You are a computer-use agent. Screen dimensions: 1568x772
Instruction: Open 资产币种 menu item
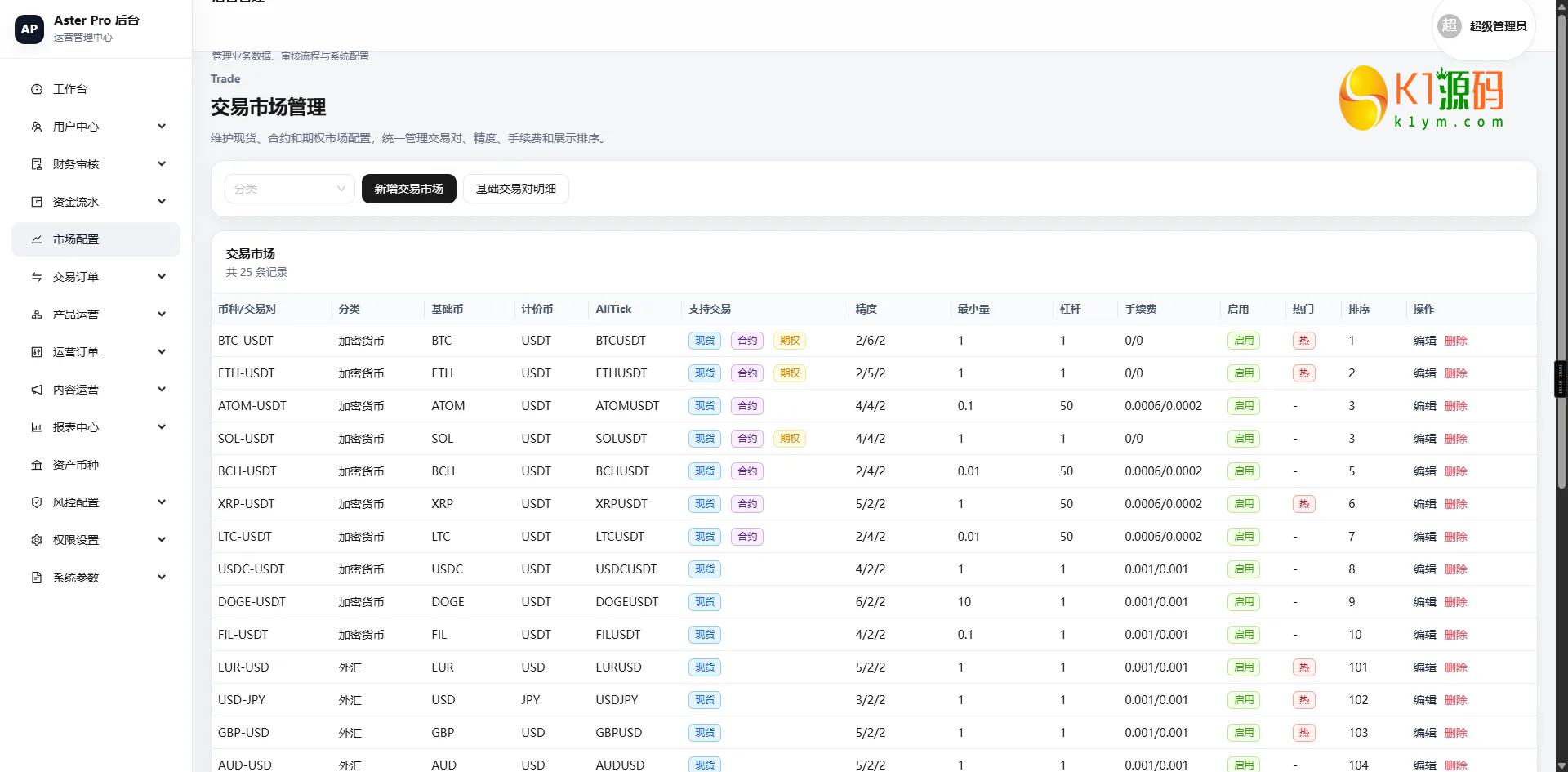[x=96, y=465]
